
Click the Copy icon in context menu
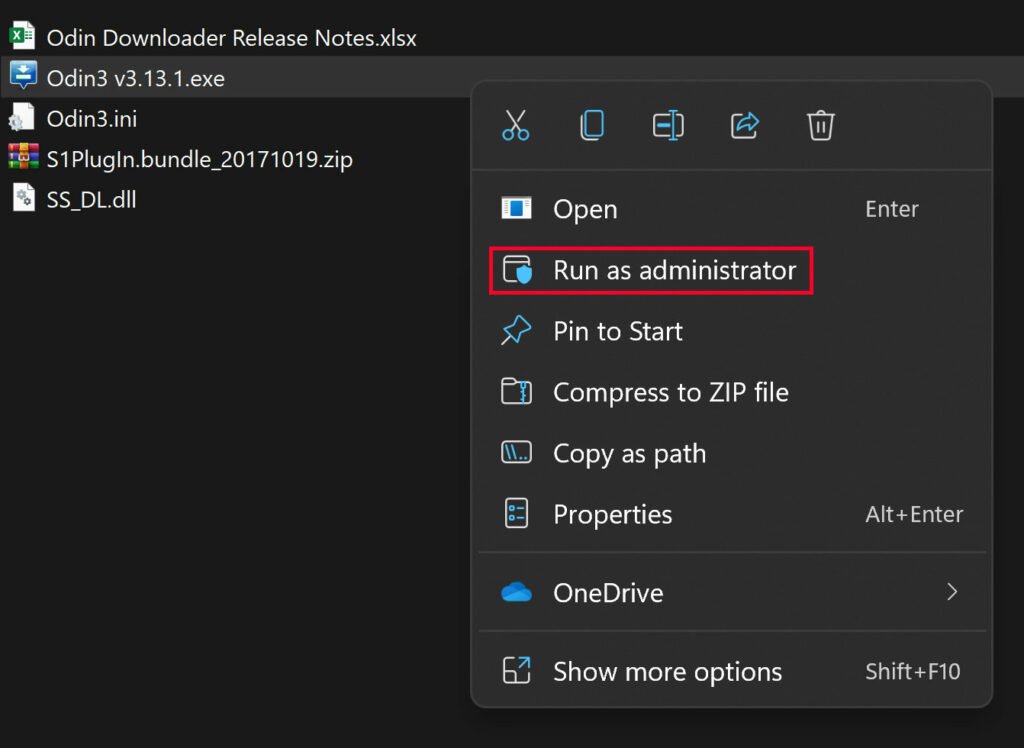click(592, 125)
